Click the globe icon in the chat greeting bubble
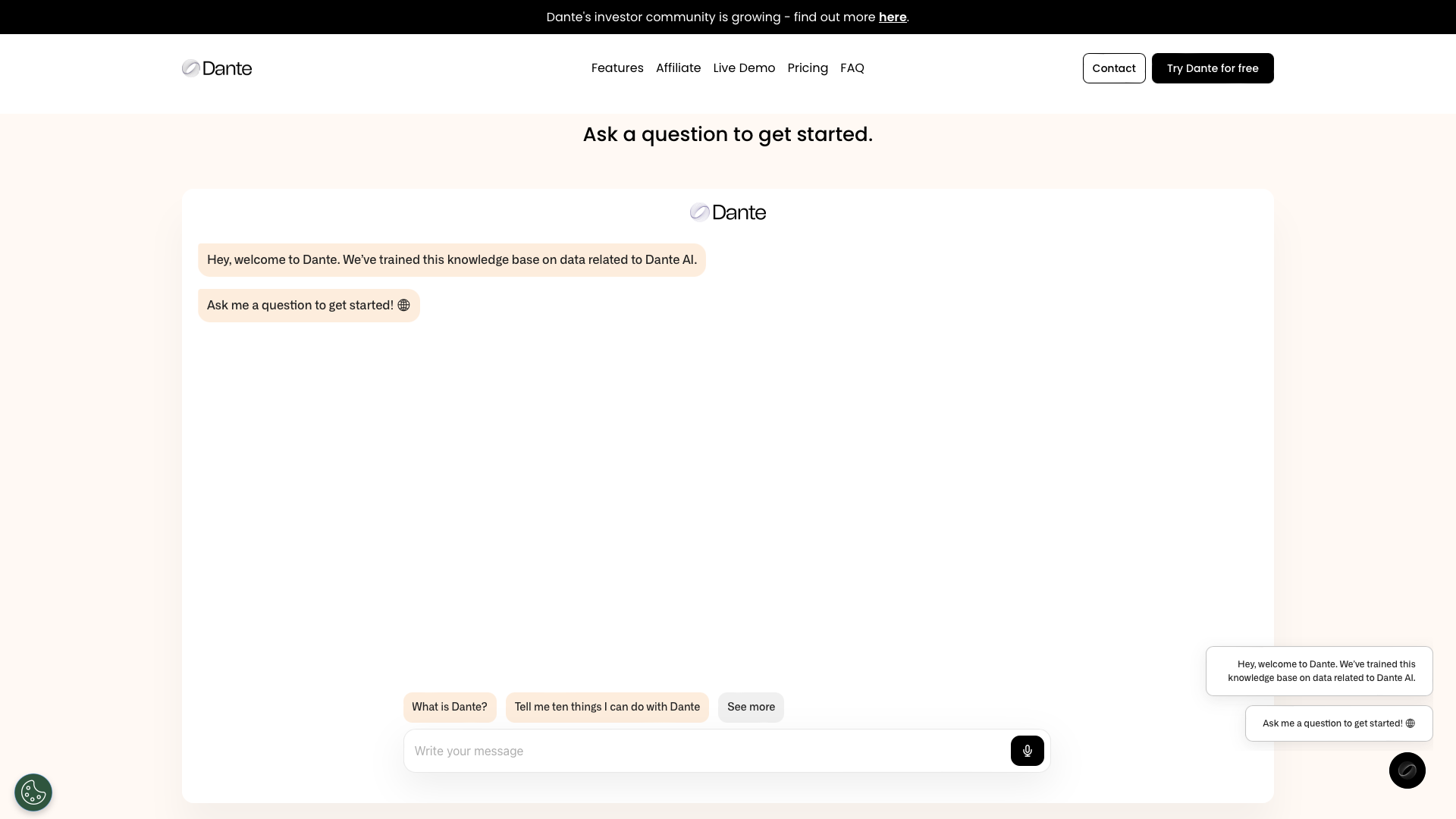 (403, 305)
